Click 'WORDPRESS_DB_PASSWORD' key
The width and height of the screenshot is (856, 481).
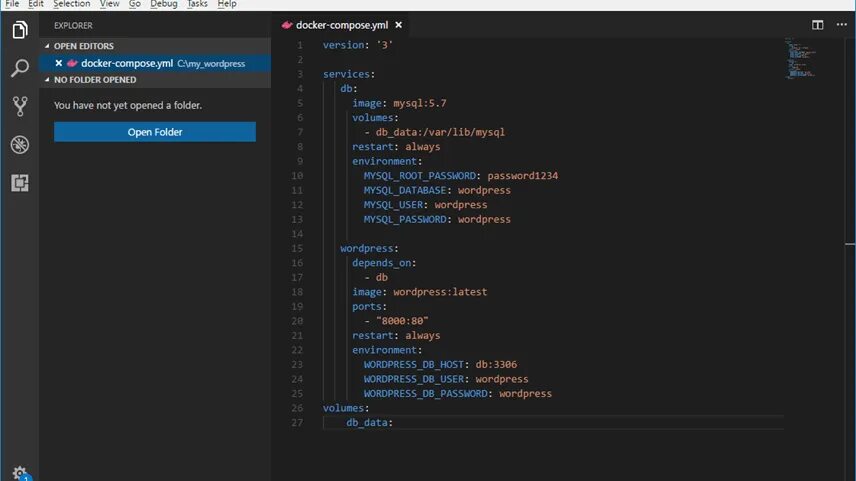click(425, 394)
